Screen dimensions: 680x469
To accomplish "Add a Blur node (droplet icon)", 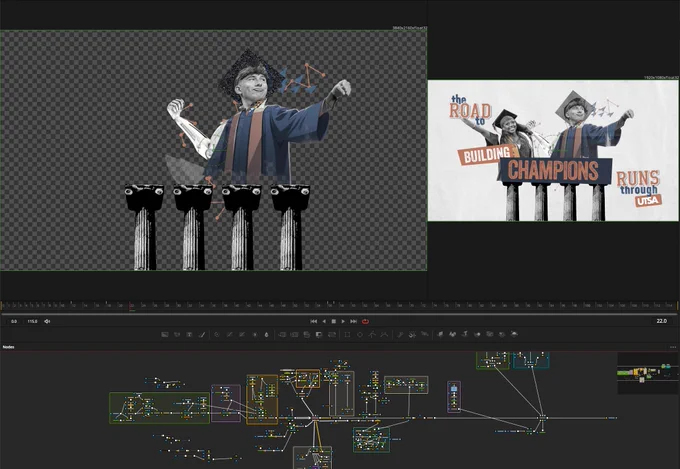I will pos(266,335).
